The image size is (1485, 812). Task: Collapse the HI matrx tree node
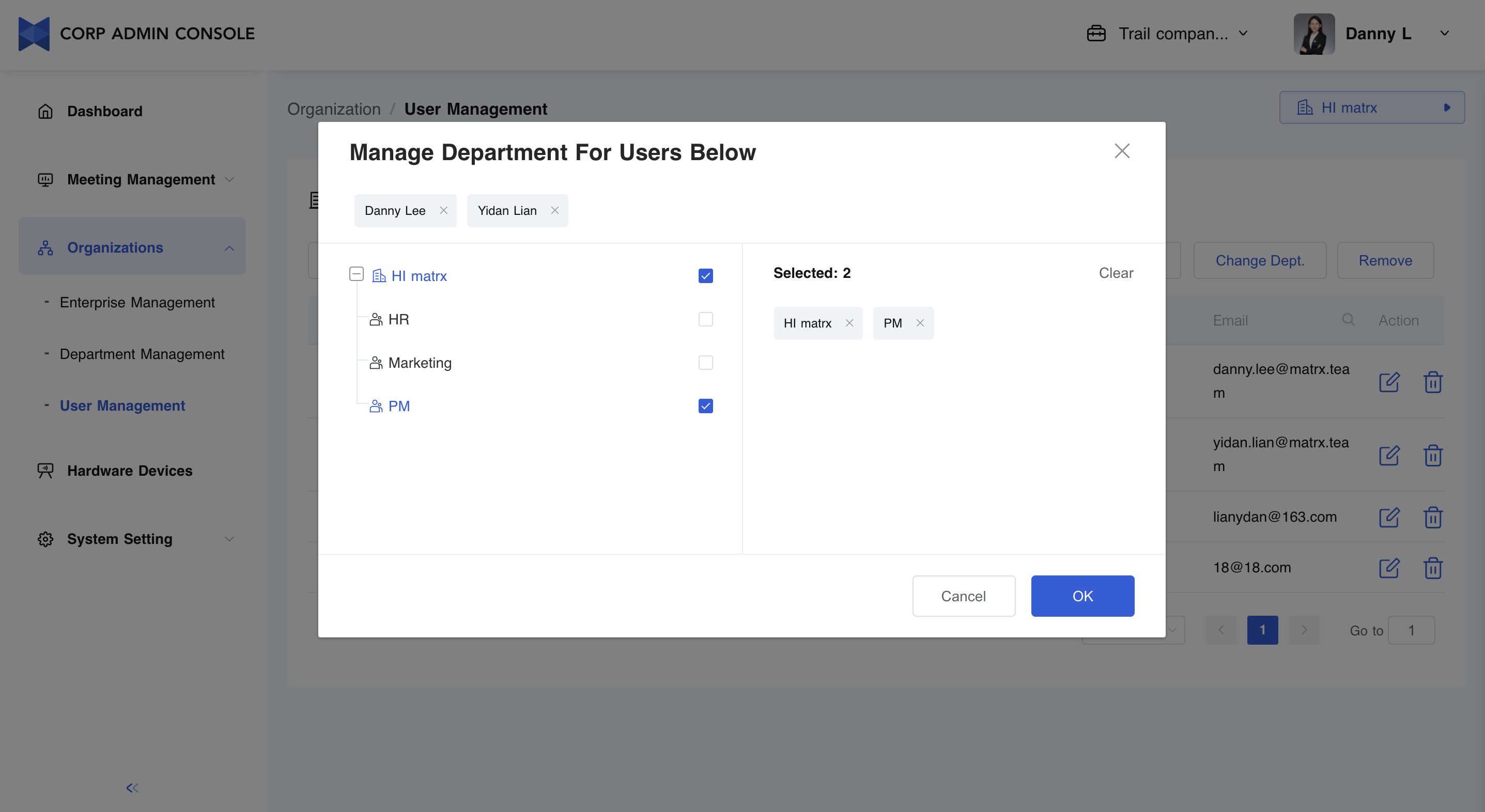pos(356,274)
